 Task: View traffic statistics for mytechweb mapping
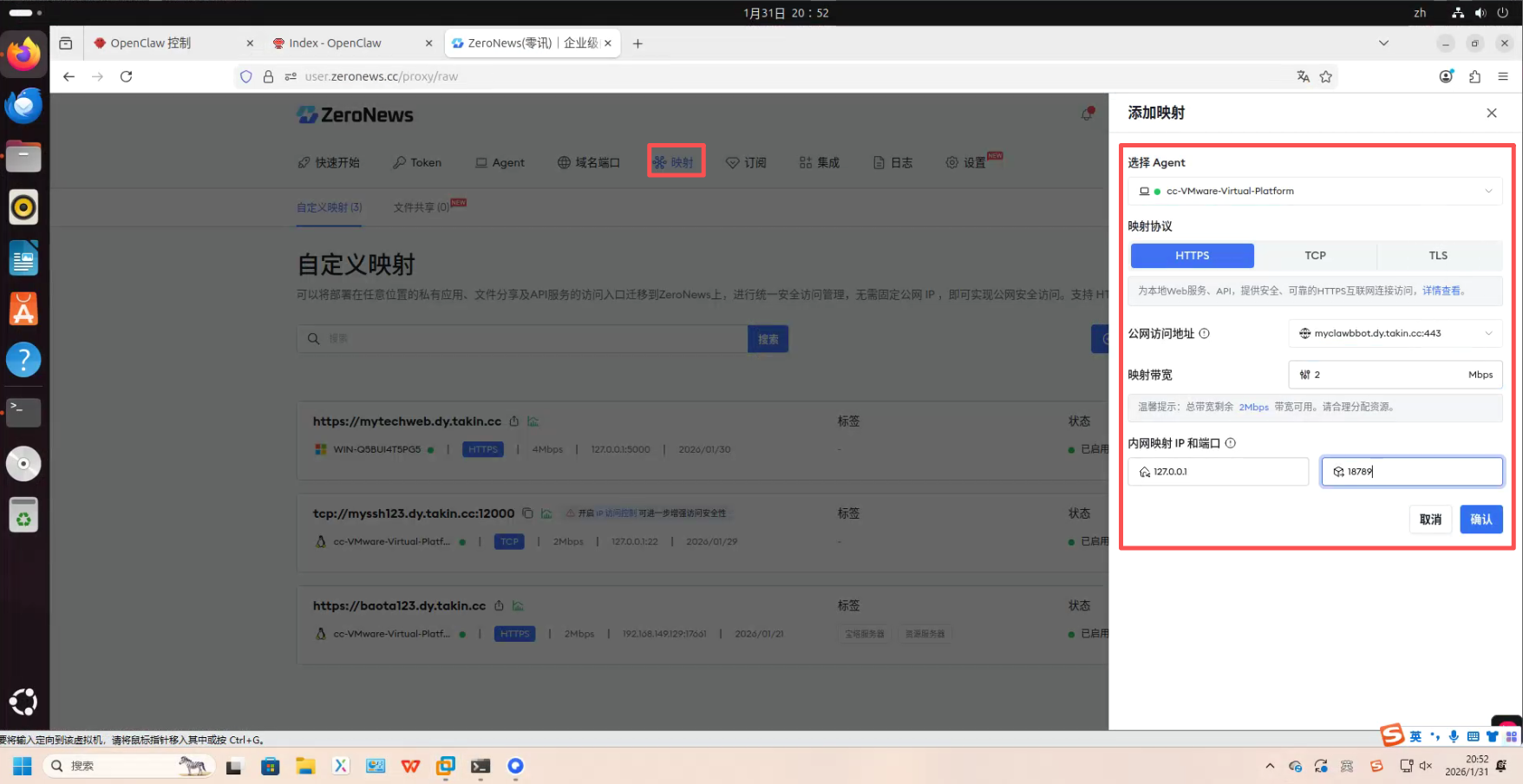(x=533, y=421)
